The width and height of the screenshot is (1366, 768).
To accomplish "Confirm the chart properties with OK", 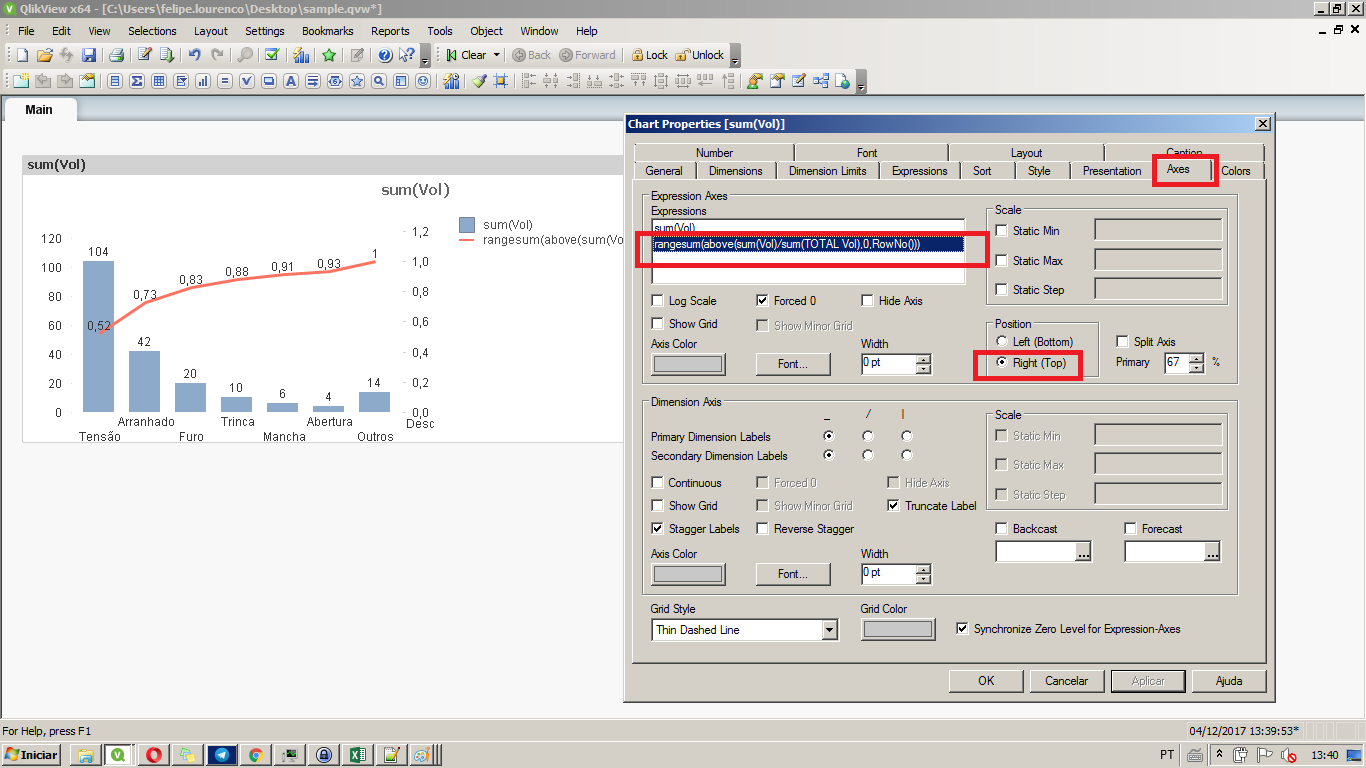I will click(986, 681).
